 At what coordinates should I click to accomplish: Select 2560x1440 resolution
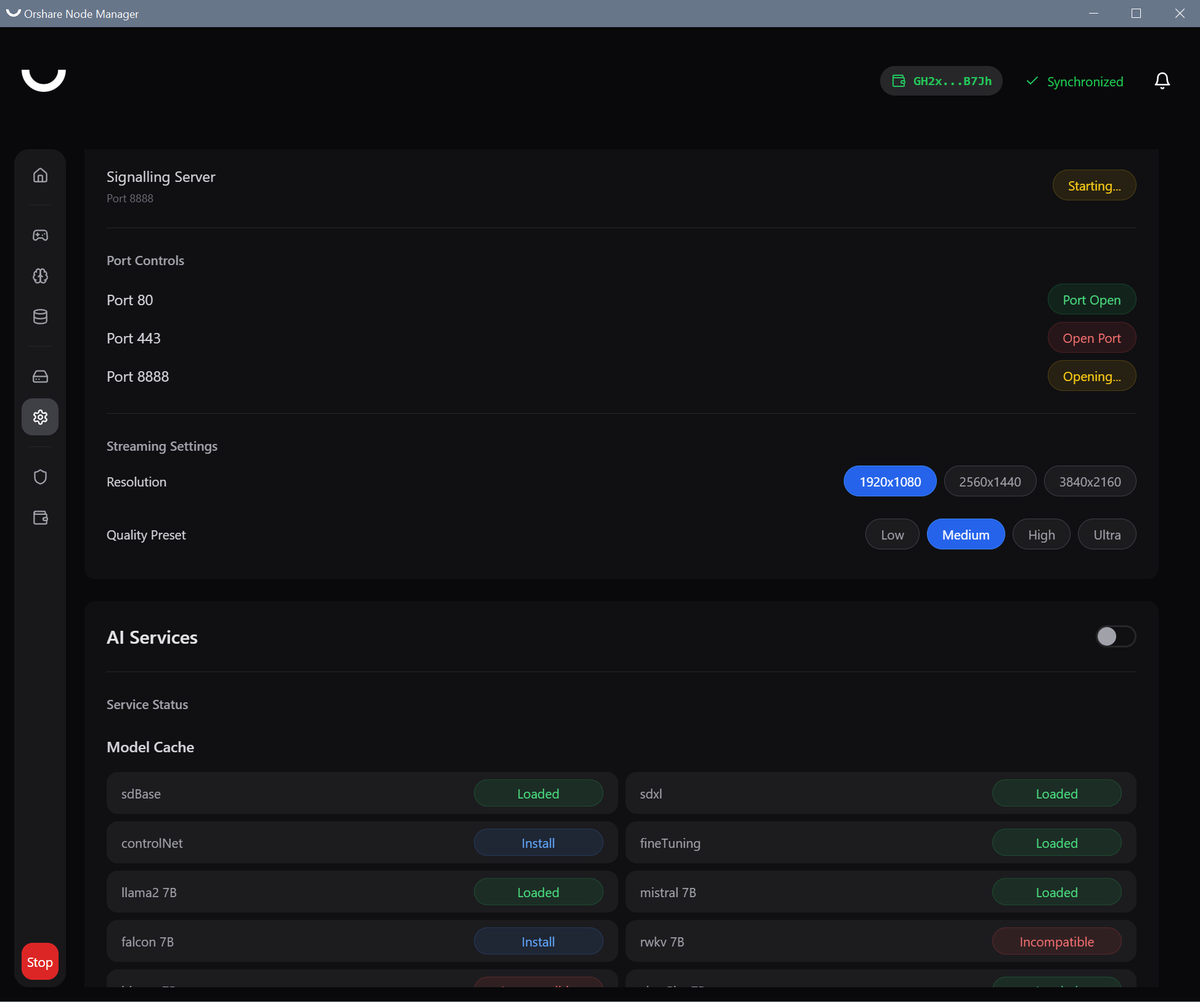[990, 482]
